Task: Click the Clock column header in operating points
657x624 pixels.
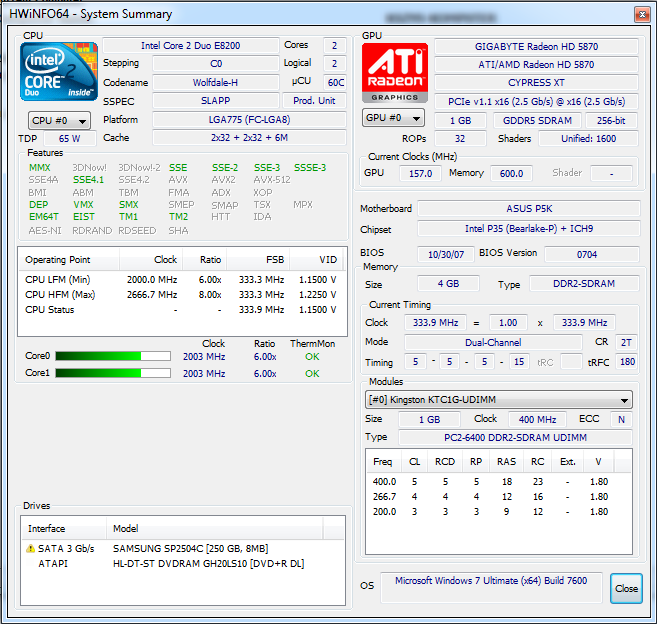Action: point(151,259)
